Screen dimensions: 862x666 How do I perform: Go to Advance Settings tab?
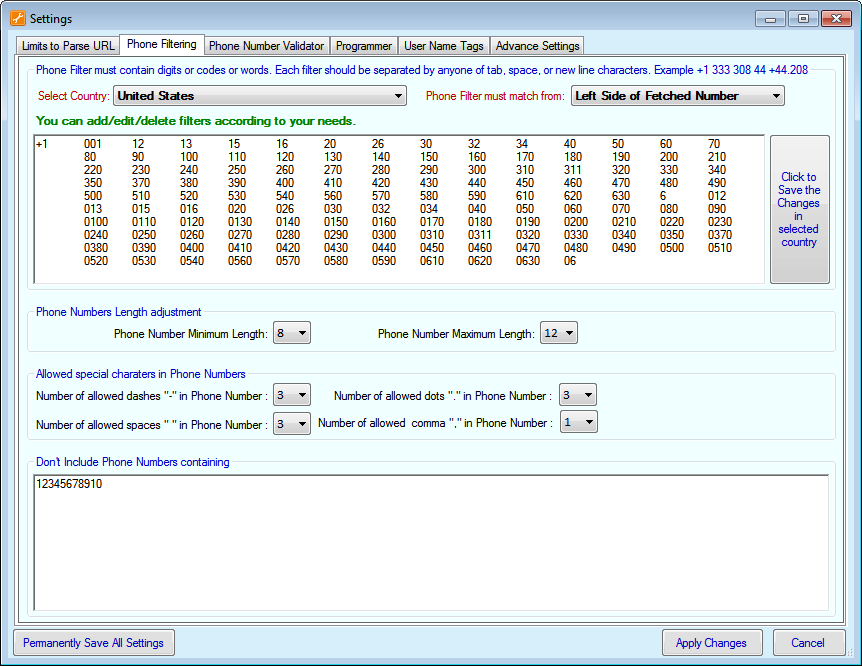click(x=537, y=46)
